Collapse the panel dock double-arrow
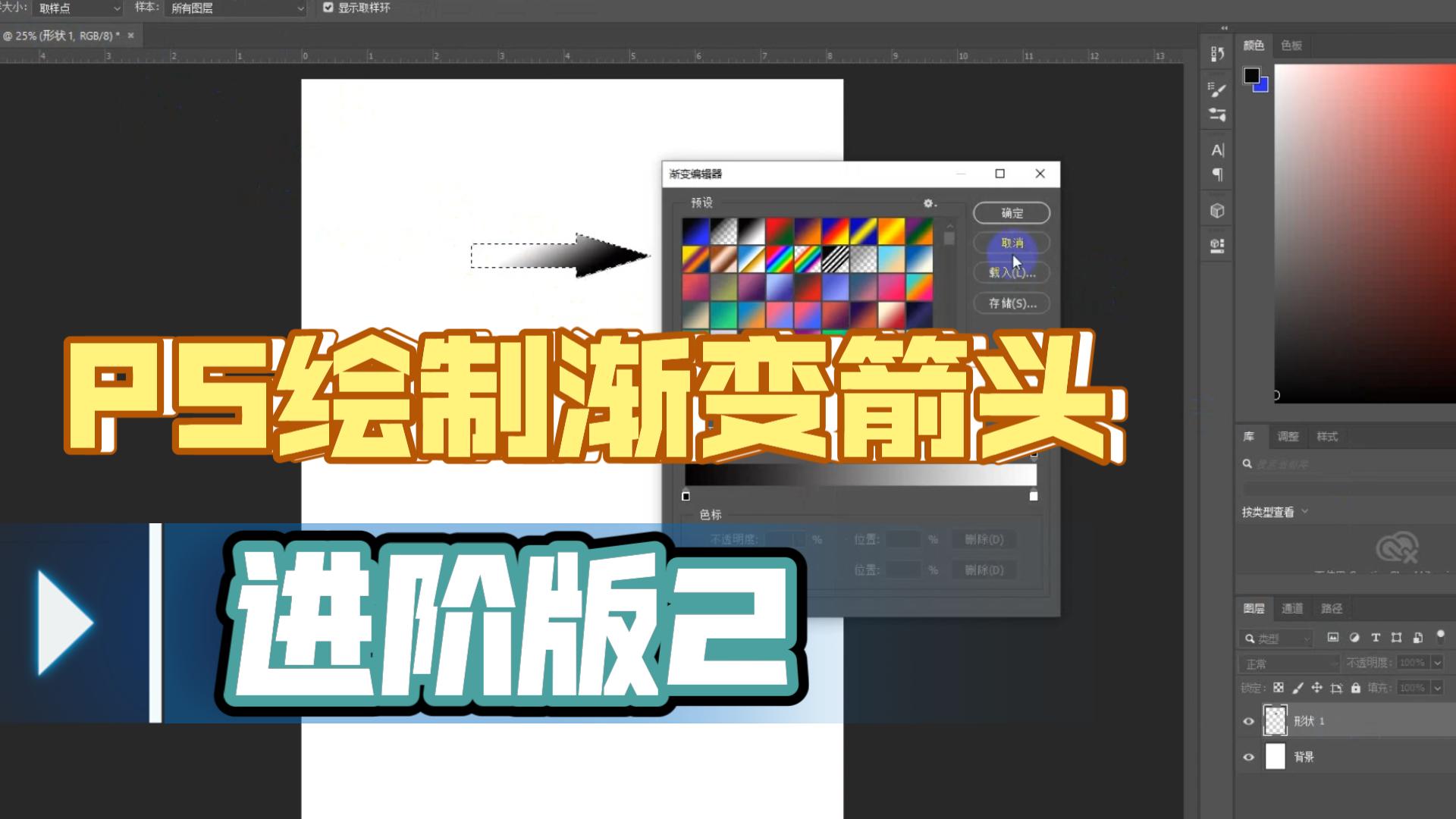 click(x=1224, y=28)
